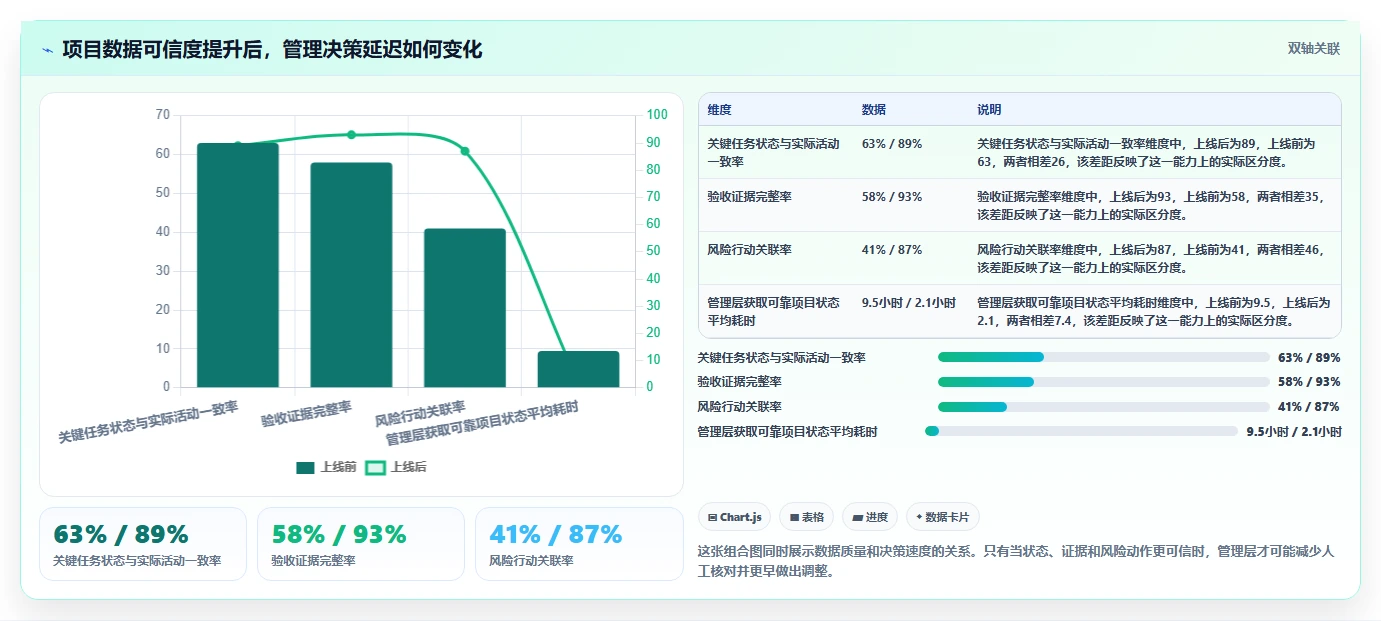Click the progress bar for 关键任务状态与实际活动一致率
1381x621 pixels.
click(x=1104, y=357)
